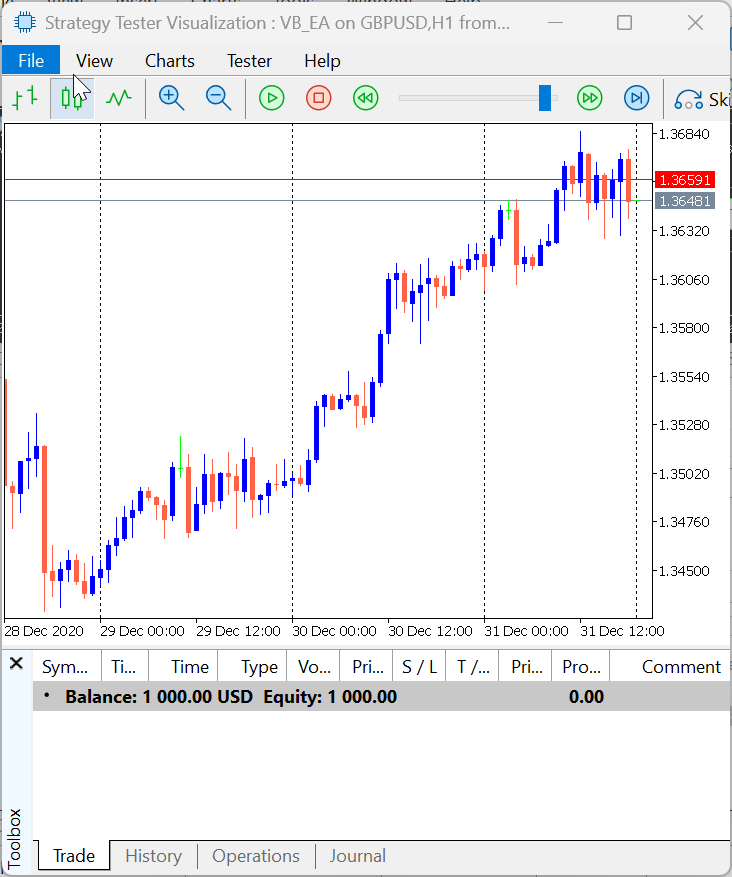Open the File menu
This screenshot has height=877, width=732.
[x=31, y=60]
